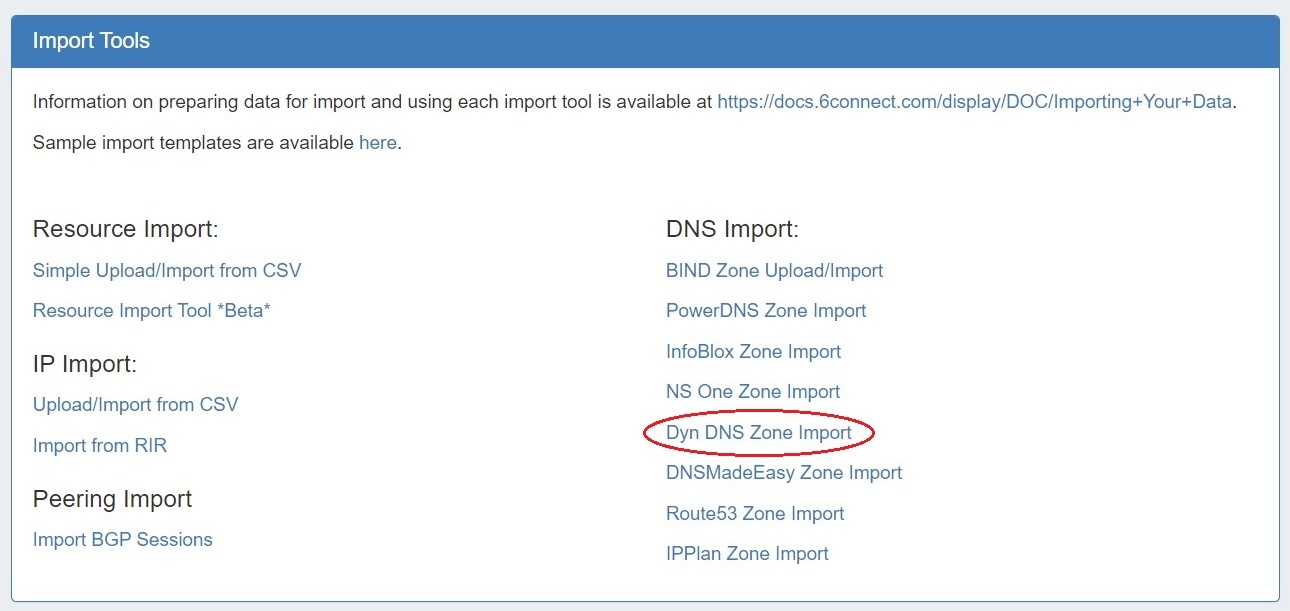Open the Resource Import Tool *Beta* link
Viewport: 1290px width, 611px height.
152,310
